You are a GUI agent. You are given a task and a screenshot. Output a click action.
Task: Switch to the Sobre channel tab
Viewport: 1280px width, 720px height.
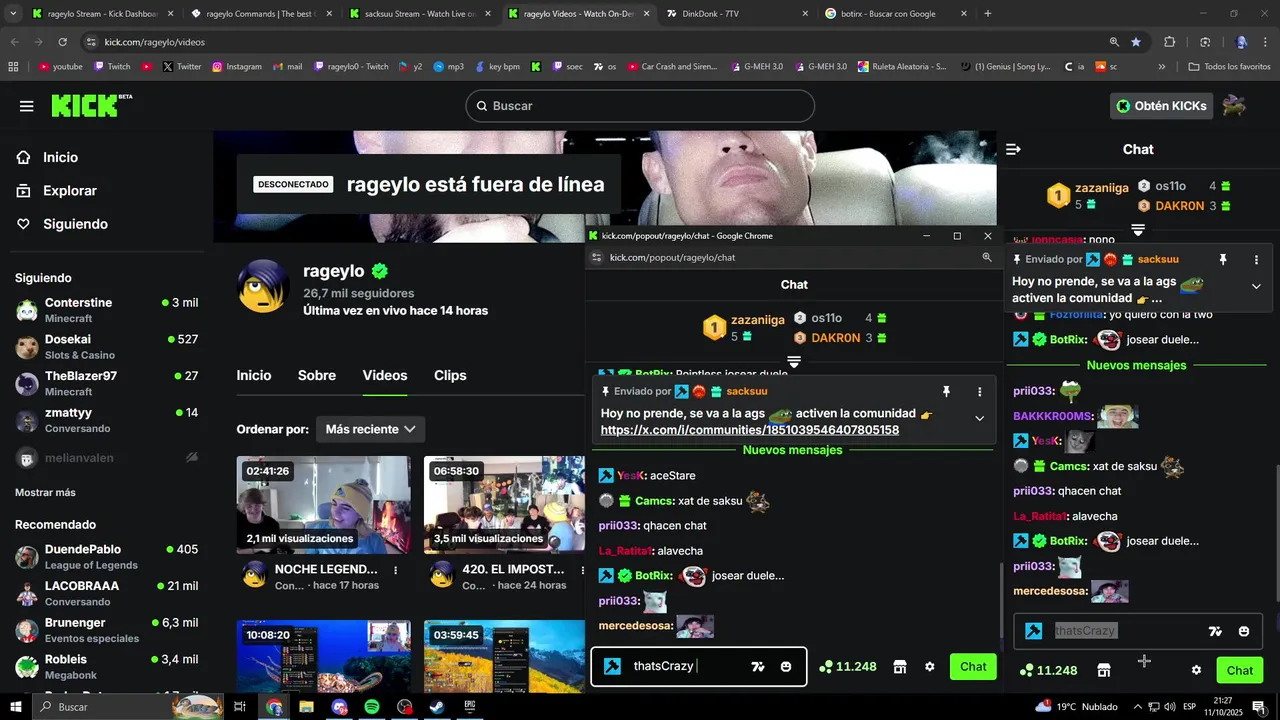coord(317,375)
